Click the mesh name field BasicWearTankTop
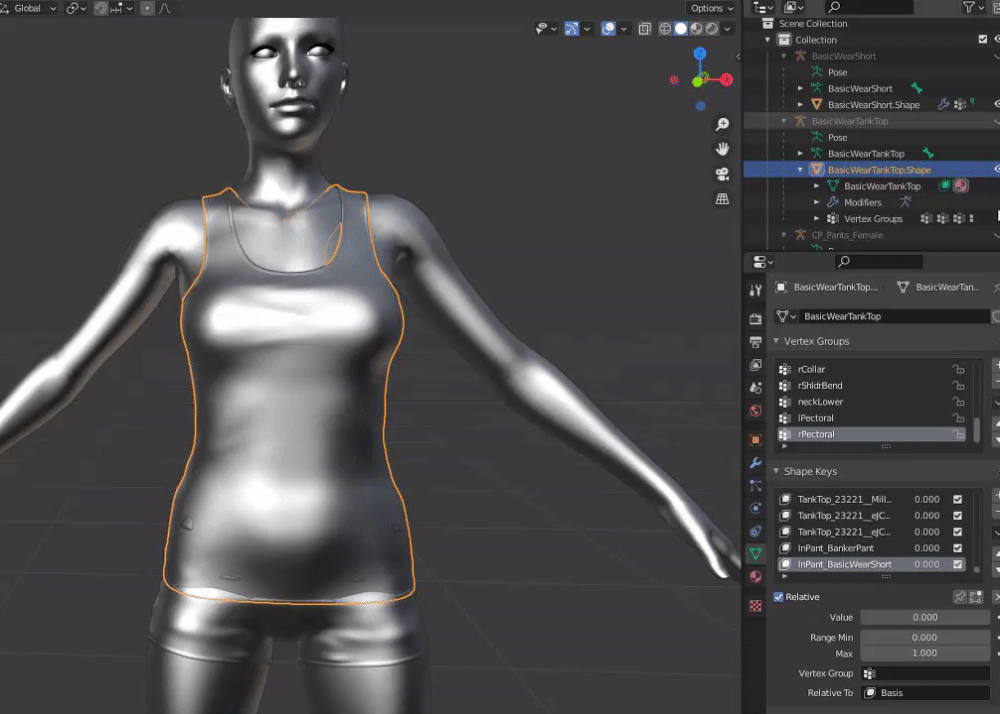1000x714 pixels. (x=894, y=316)
